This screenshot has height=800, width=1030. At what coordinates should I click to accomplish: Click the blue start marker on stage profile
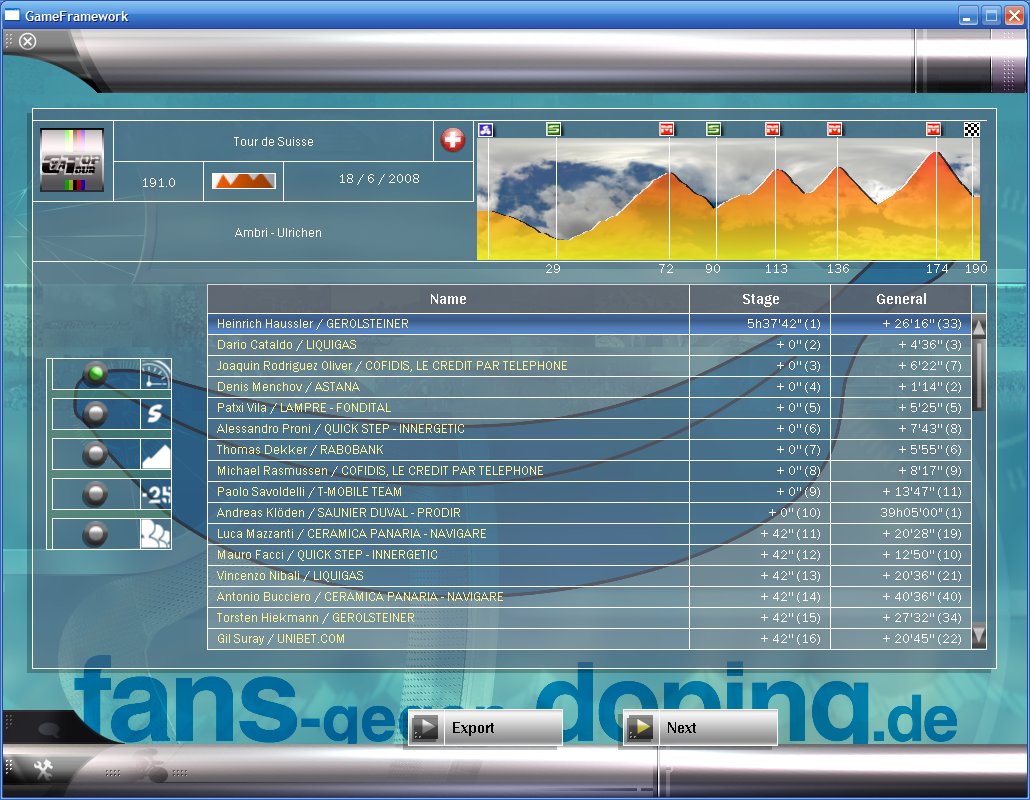[485, 129]
